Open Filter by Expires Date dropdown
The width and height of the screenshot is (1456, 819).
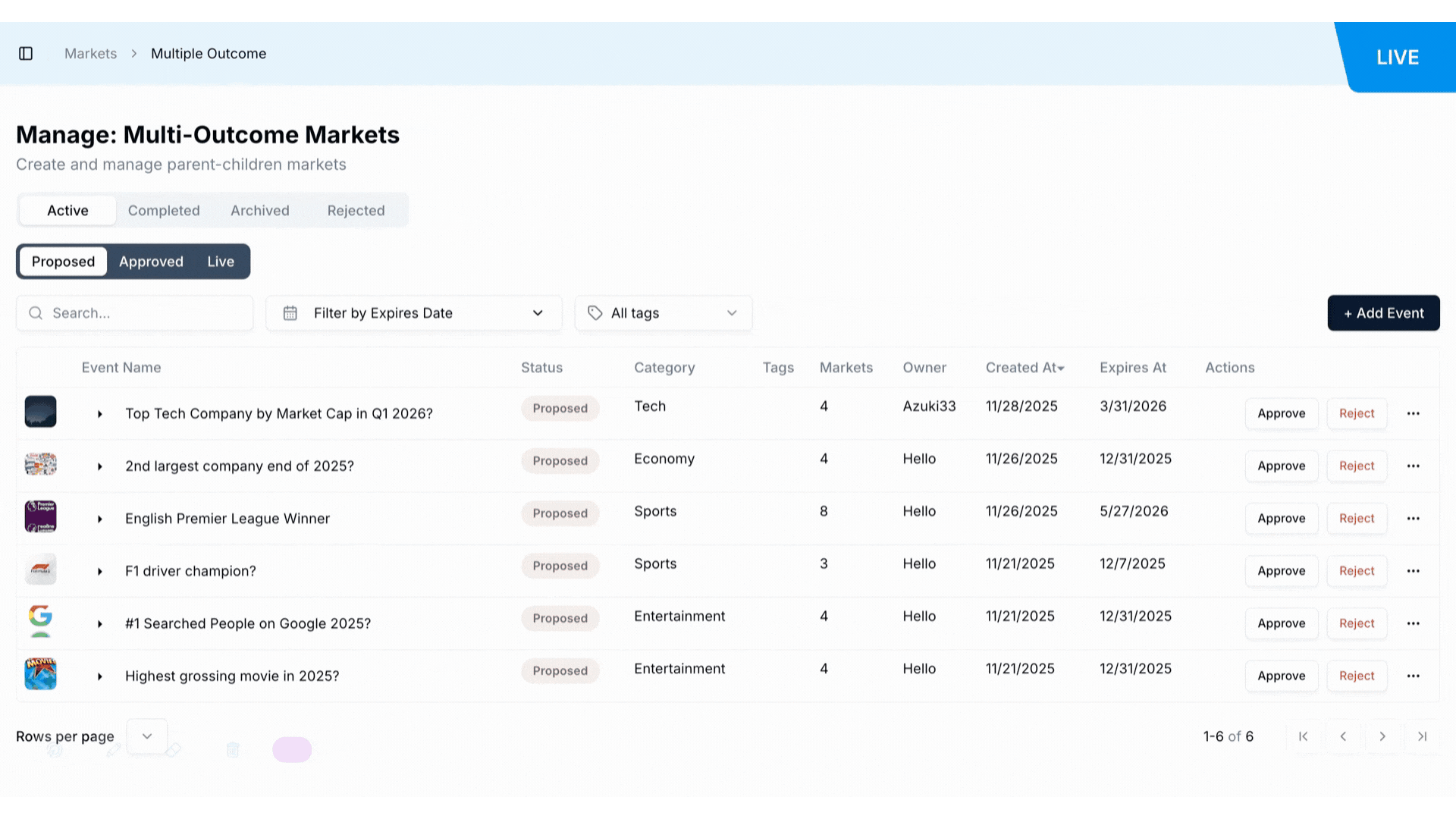coord(414,313)
